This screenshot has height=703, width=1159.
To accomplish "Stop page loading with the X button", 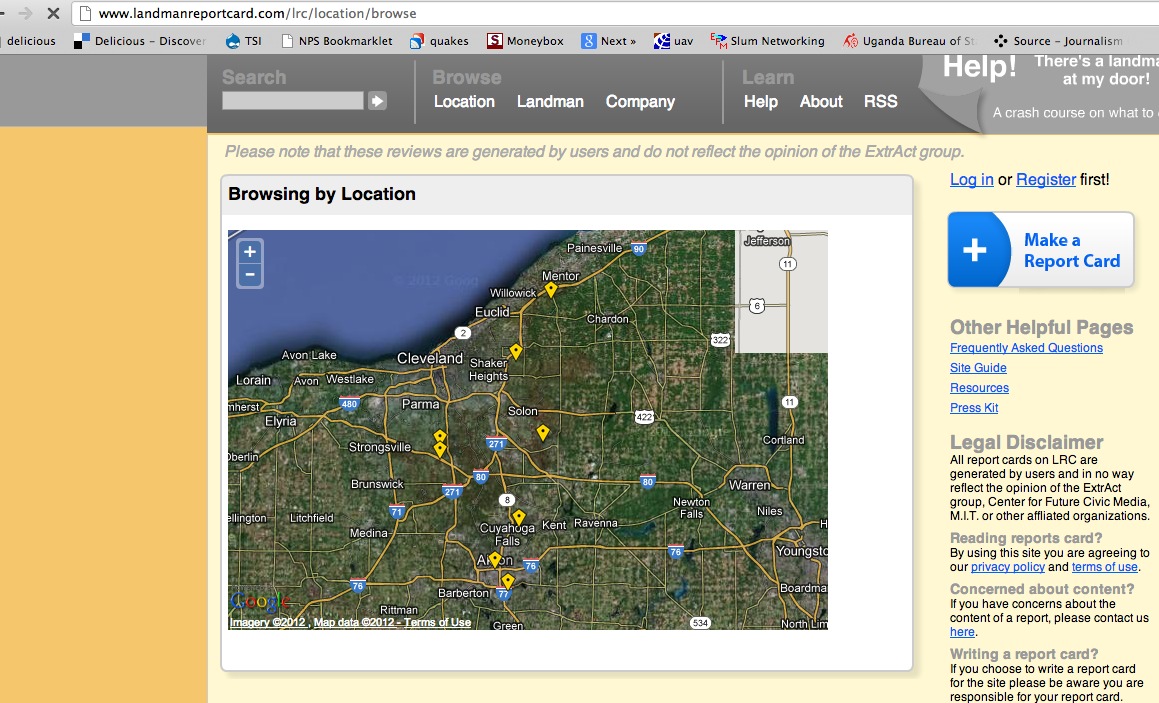I will tap(53, 13).
